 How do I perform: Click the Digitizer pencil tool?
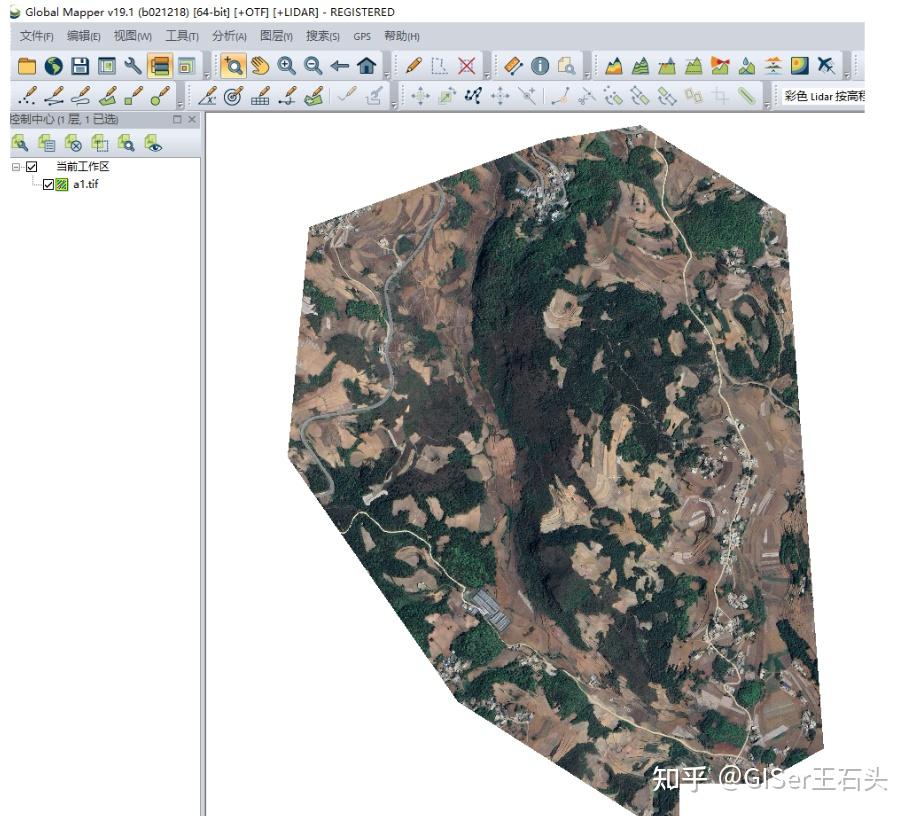tap(414, 65)
